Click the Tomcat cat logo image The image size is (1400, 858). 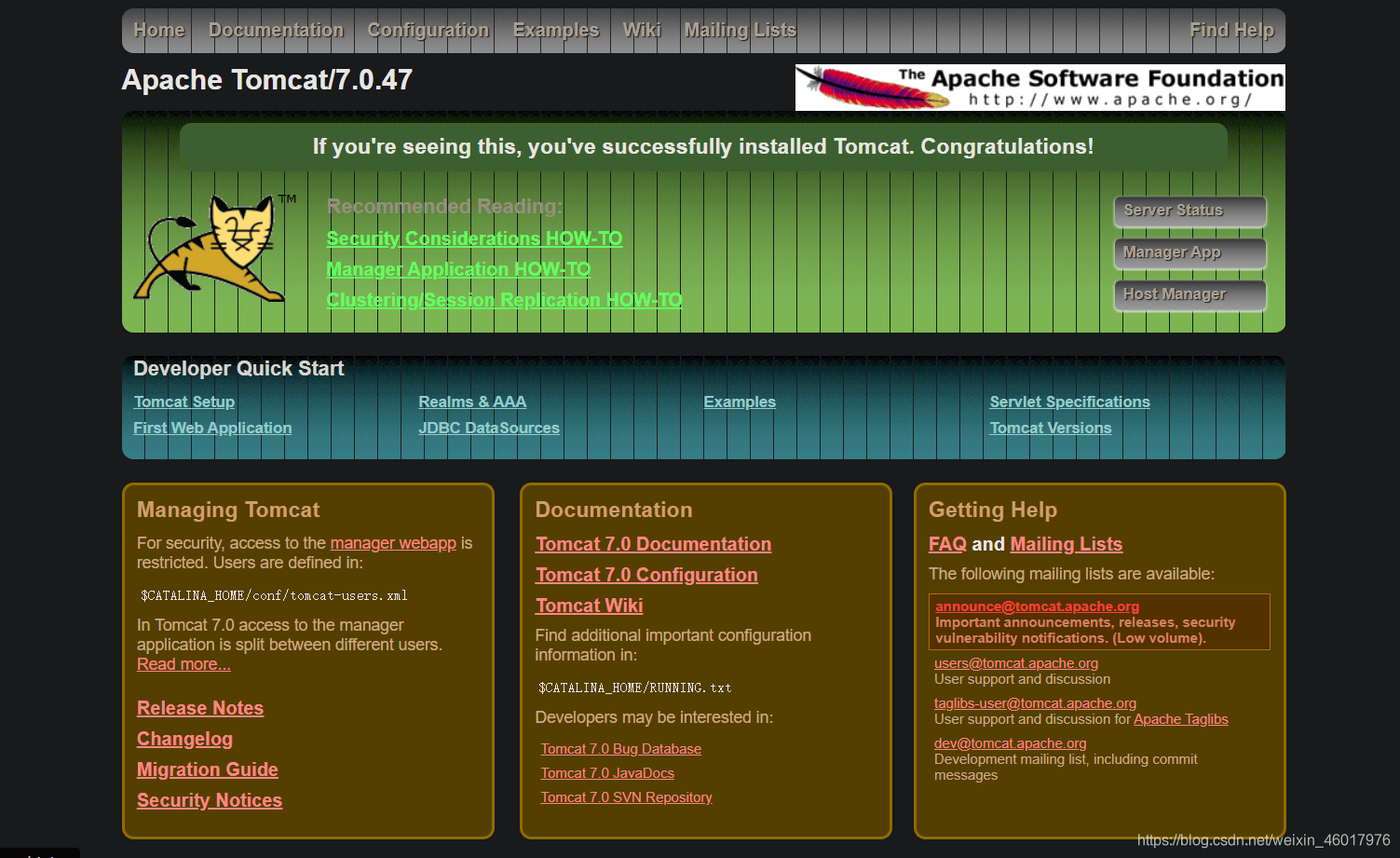click(214, 248)
